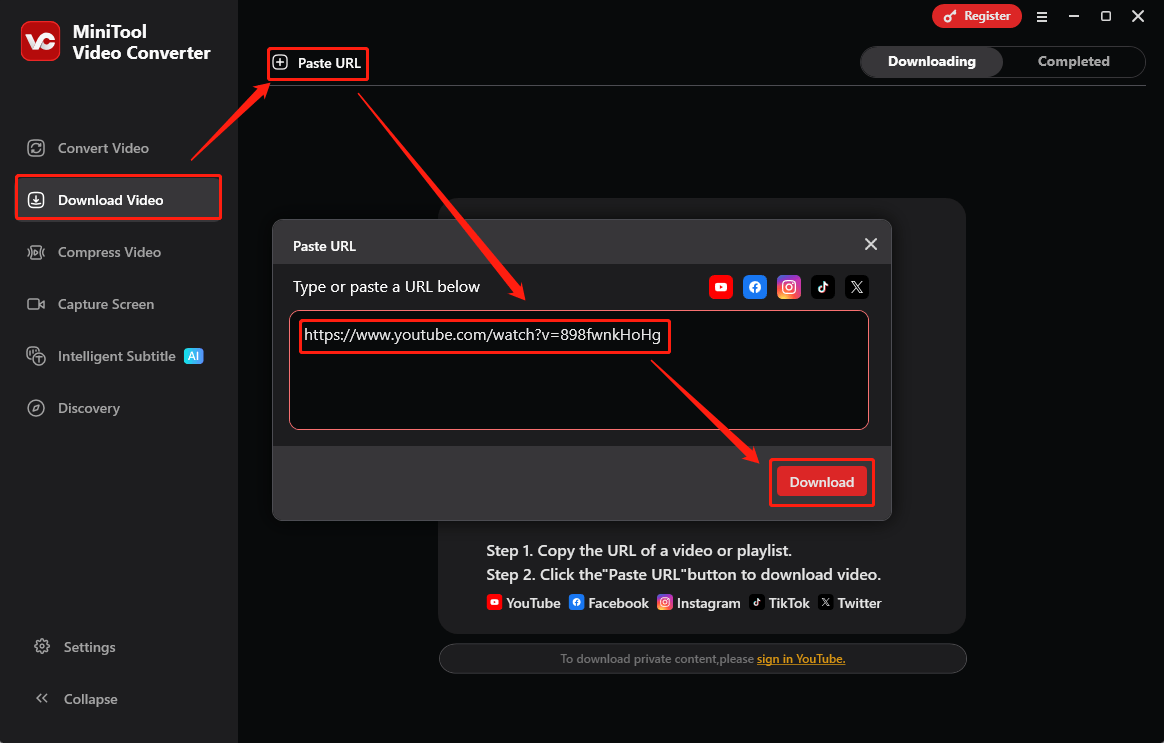The width and height of the screenshot is (1164, 743).
Task: Open the Settings gear
Action: [x=75, y=647]
